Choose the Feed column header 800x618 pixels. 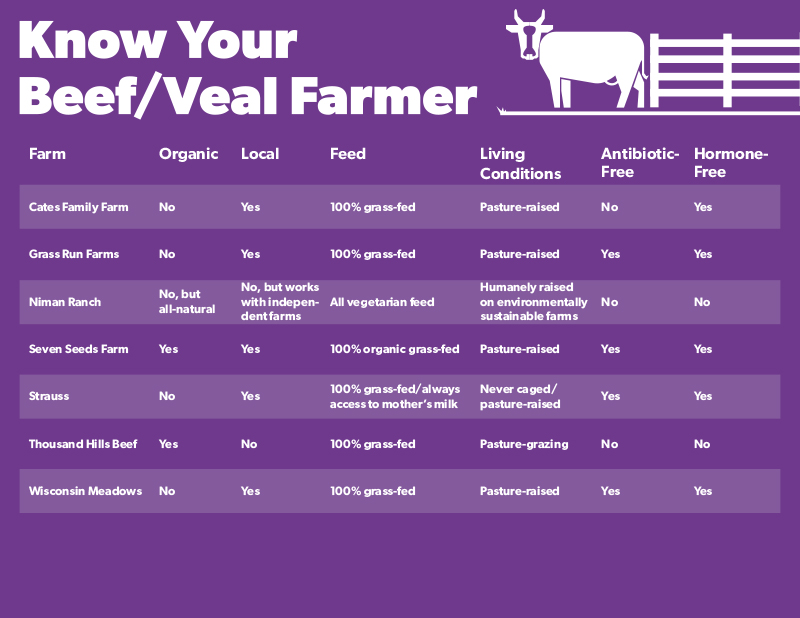pos(348,154)
